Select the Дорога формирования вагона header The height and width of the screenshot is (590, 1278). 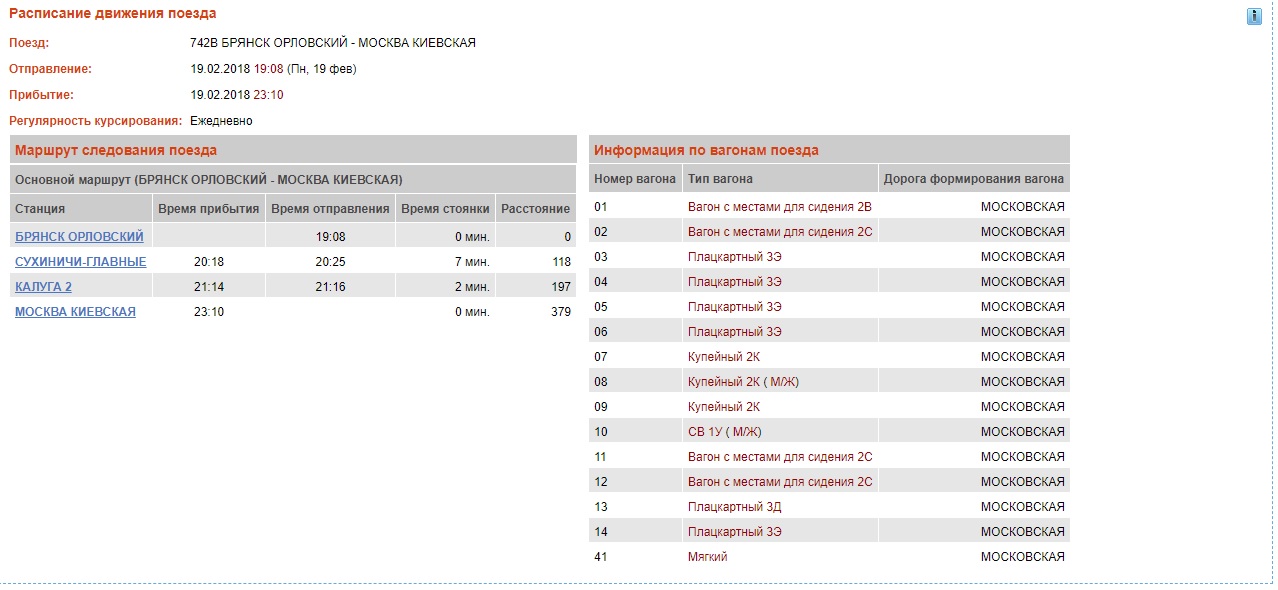pos(973,179)
